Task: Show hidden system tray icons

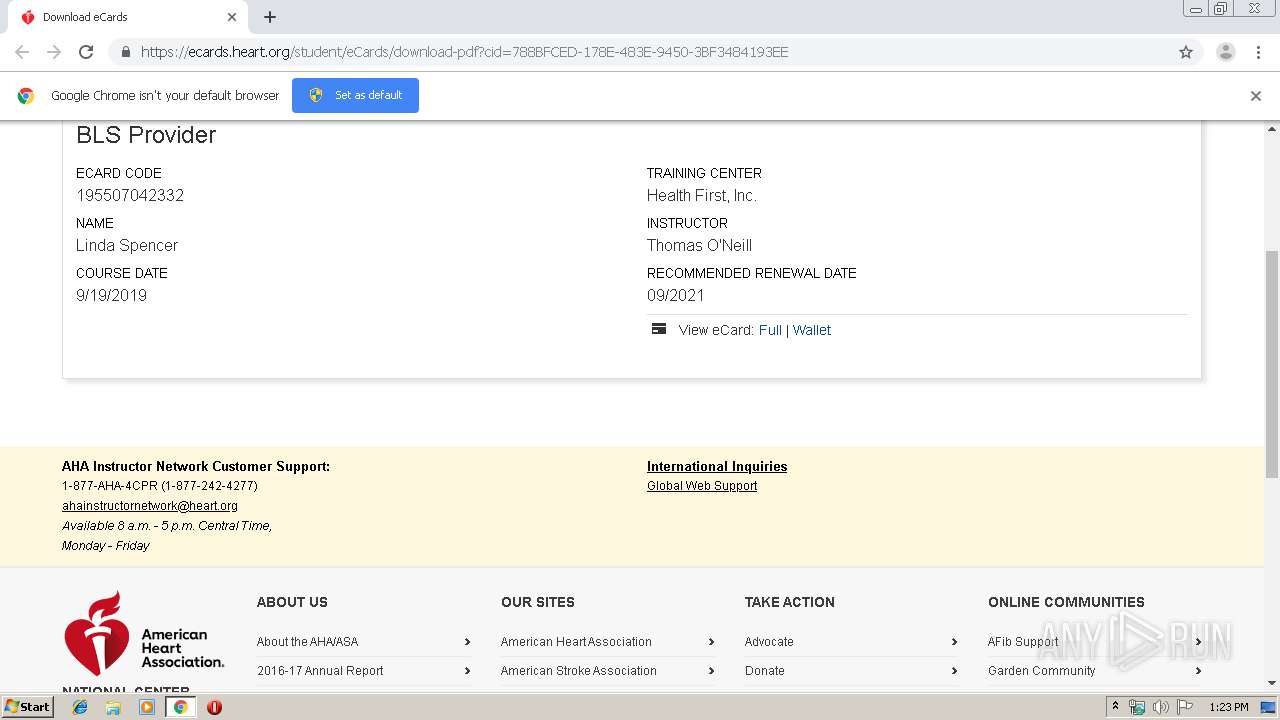Action: 1115,707
